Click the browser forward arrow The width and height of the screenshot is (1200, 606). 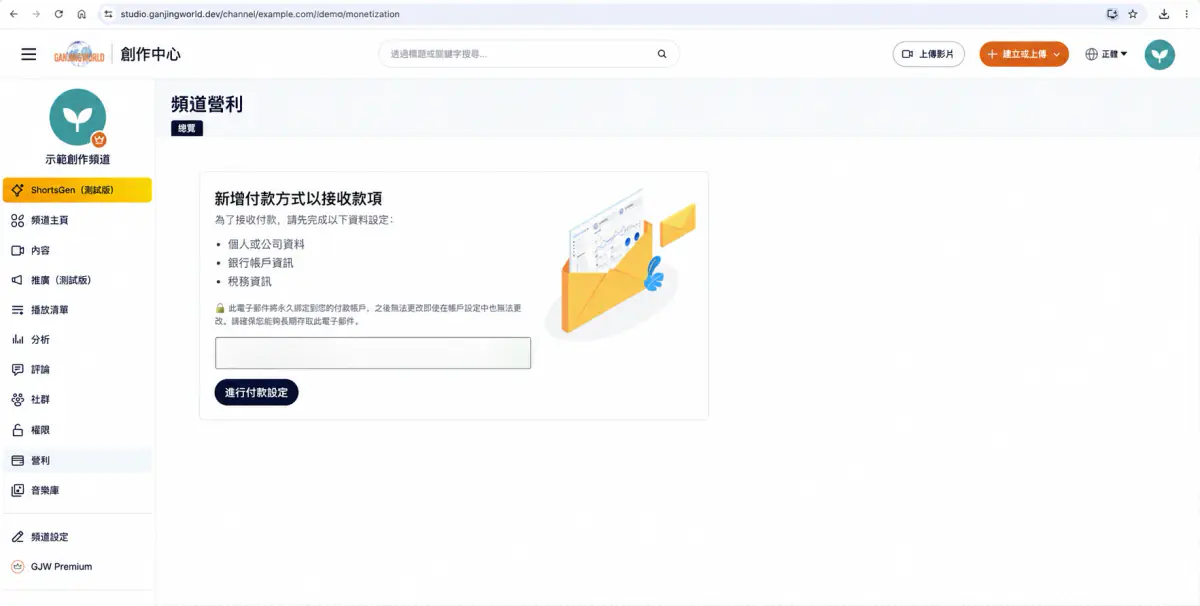[x=36, y=14]
